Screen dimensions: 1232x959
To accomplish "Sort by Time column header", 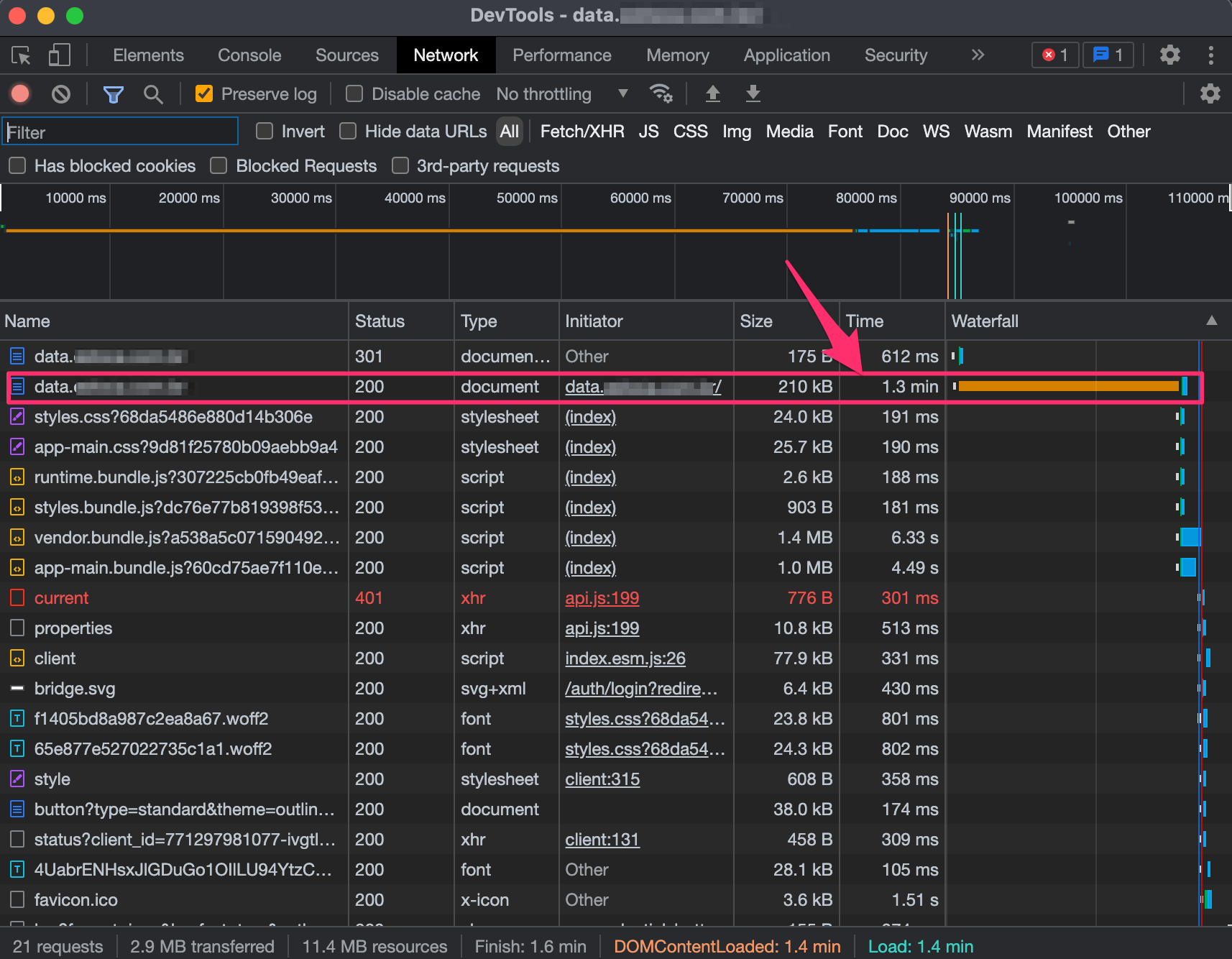I will (x=892, y=321).
